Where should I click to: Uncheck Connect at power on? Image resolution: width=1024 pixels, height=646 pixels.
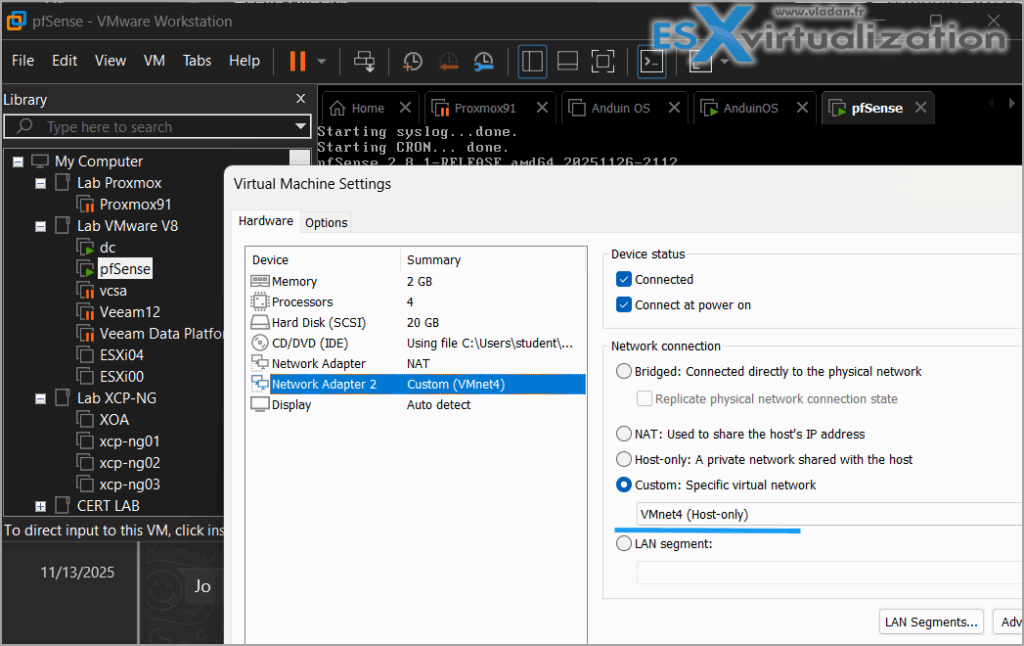(x=624, y=304)
